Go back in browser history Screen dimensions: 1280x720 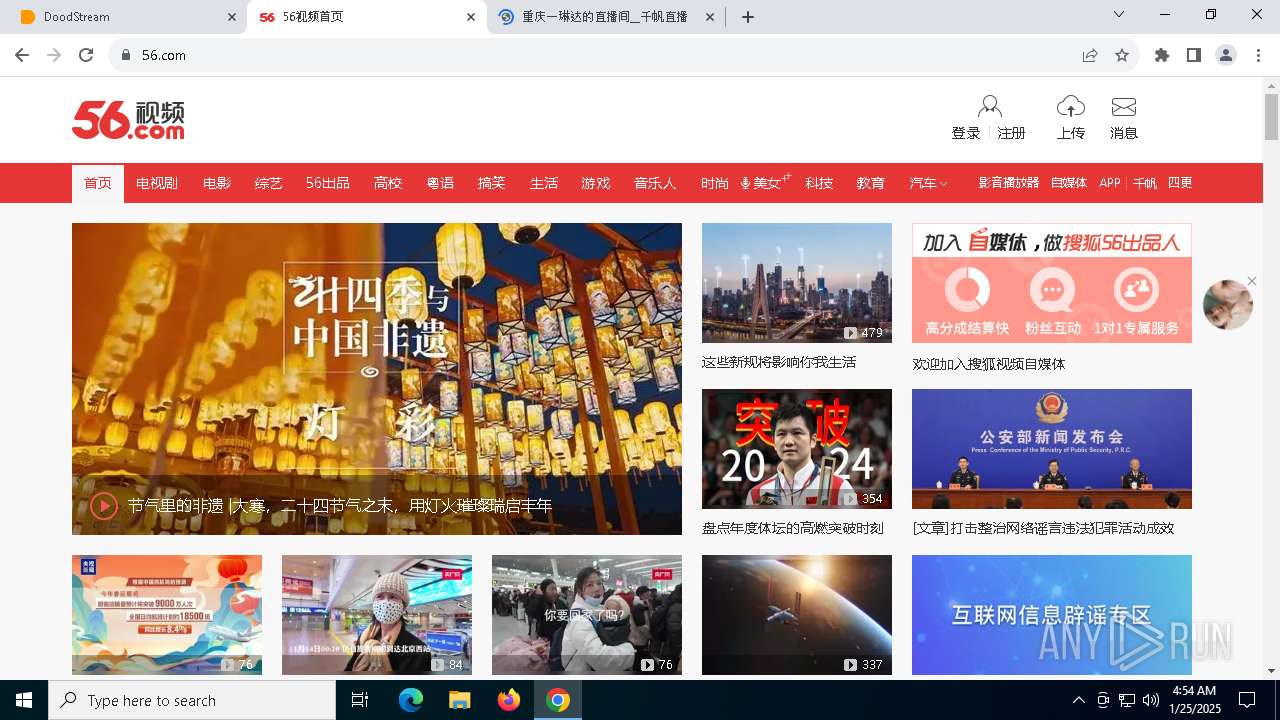(x=22, y=55)
